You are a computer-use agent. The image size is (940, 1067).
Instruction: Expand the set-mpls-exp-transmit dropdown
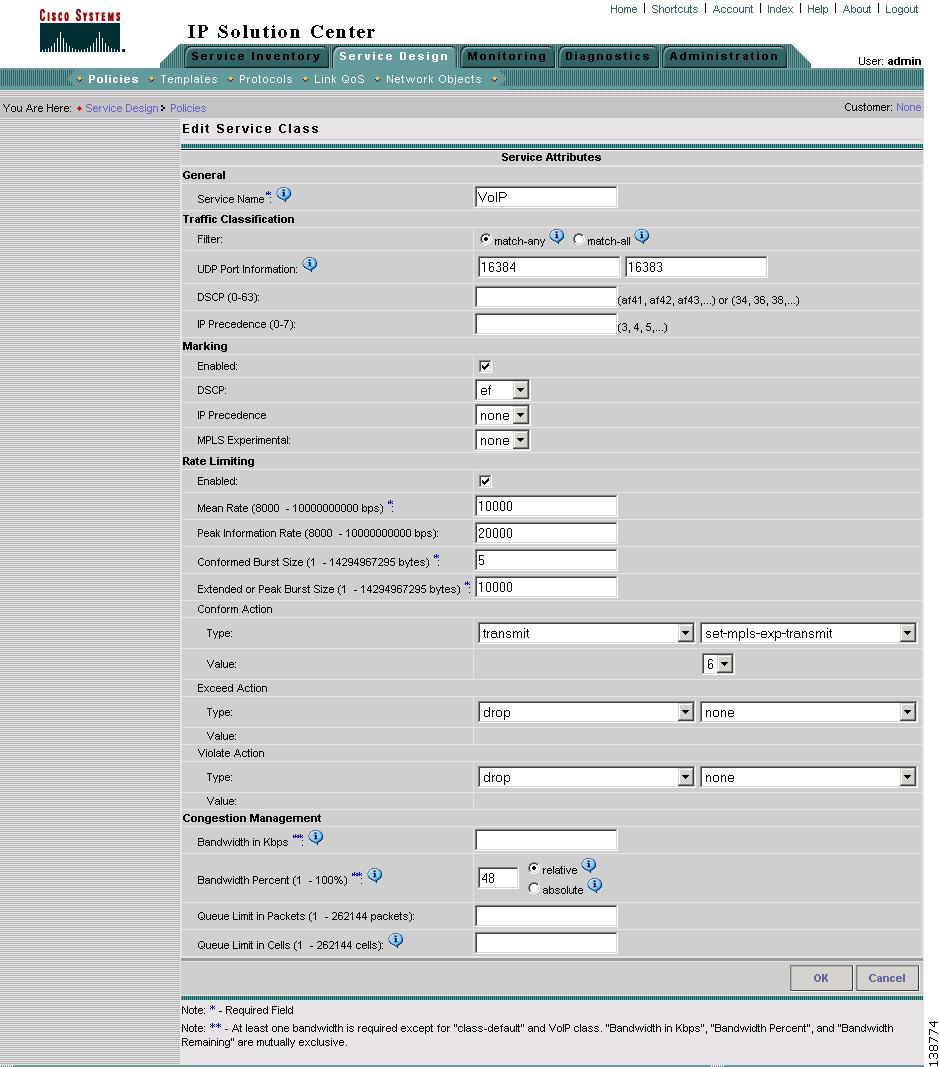point(808,633)
